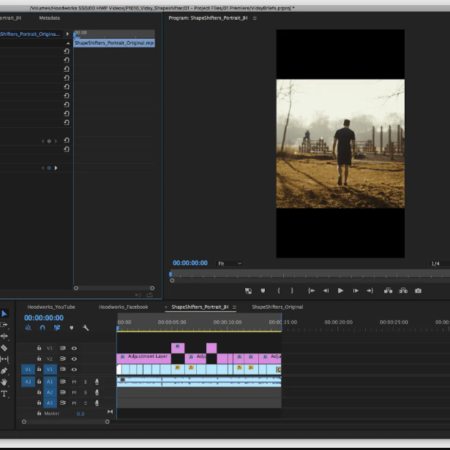Image resolution: width=450 pixels, height=450 pixels.
Task: Go to In point in Program monitor
Action: tap(311, 291)
